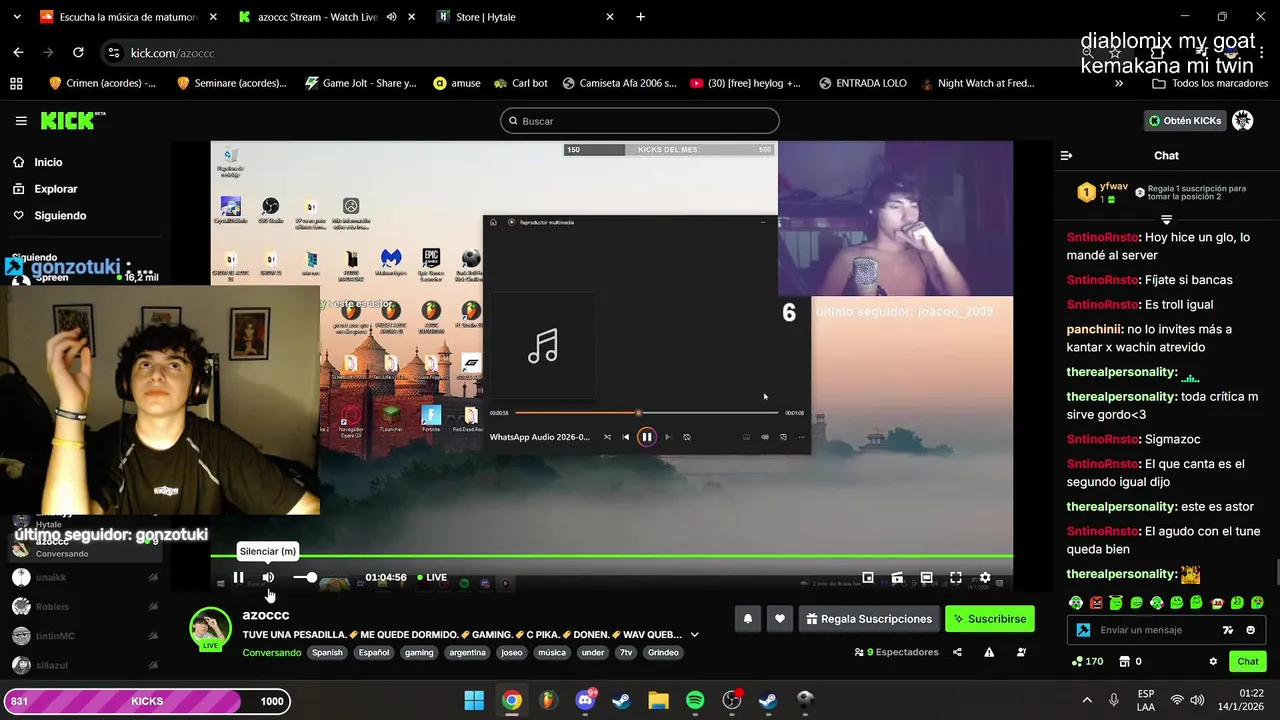This screenshot has height=720, width=1280.
Task: Open Inicio in the sidebar
Action: click(48, 162)
